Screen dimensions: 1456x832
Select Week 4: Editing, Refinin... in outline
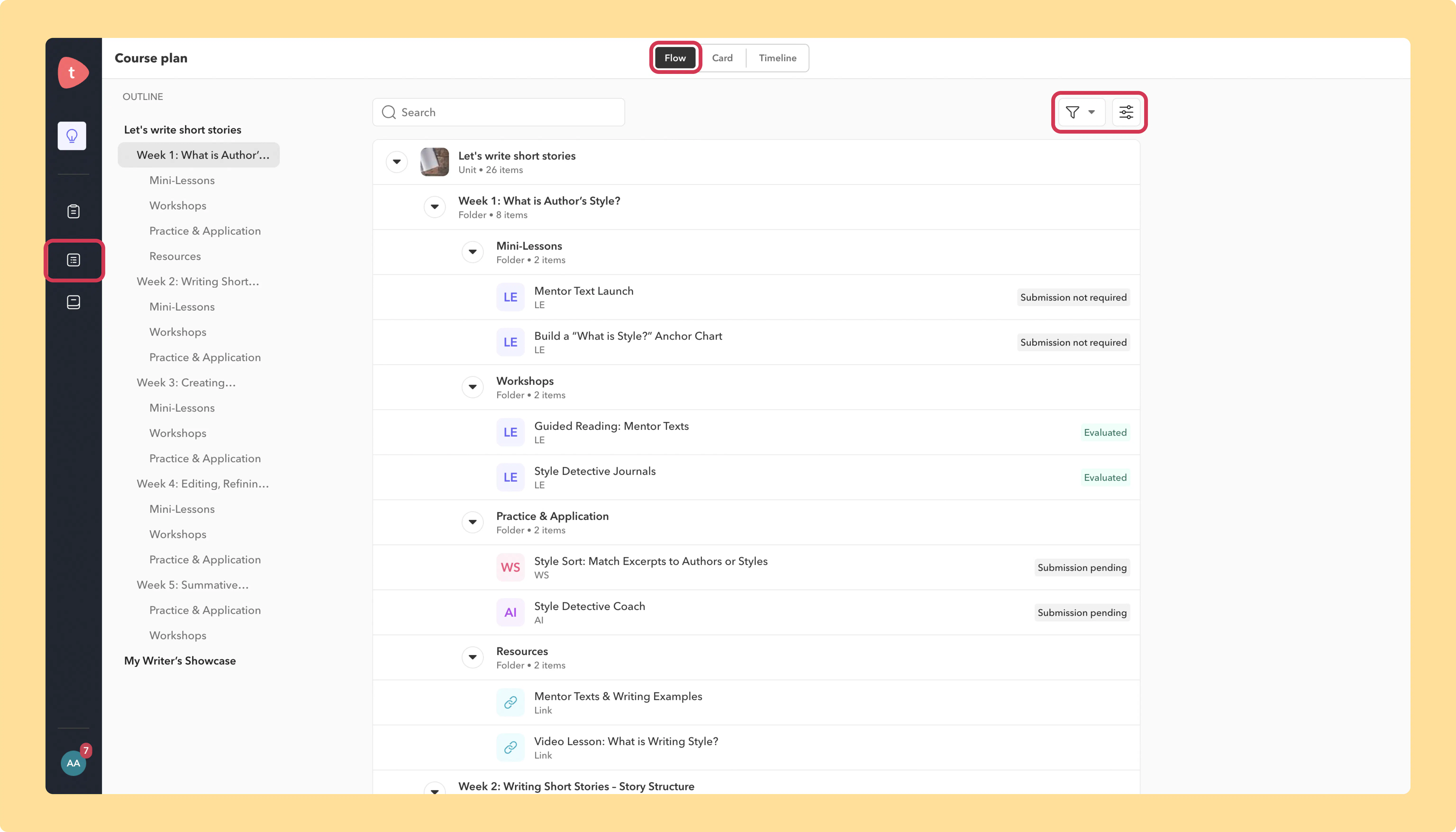[x=203, y=484]
